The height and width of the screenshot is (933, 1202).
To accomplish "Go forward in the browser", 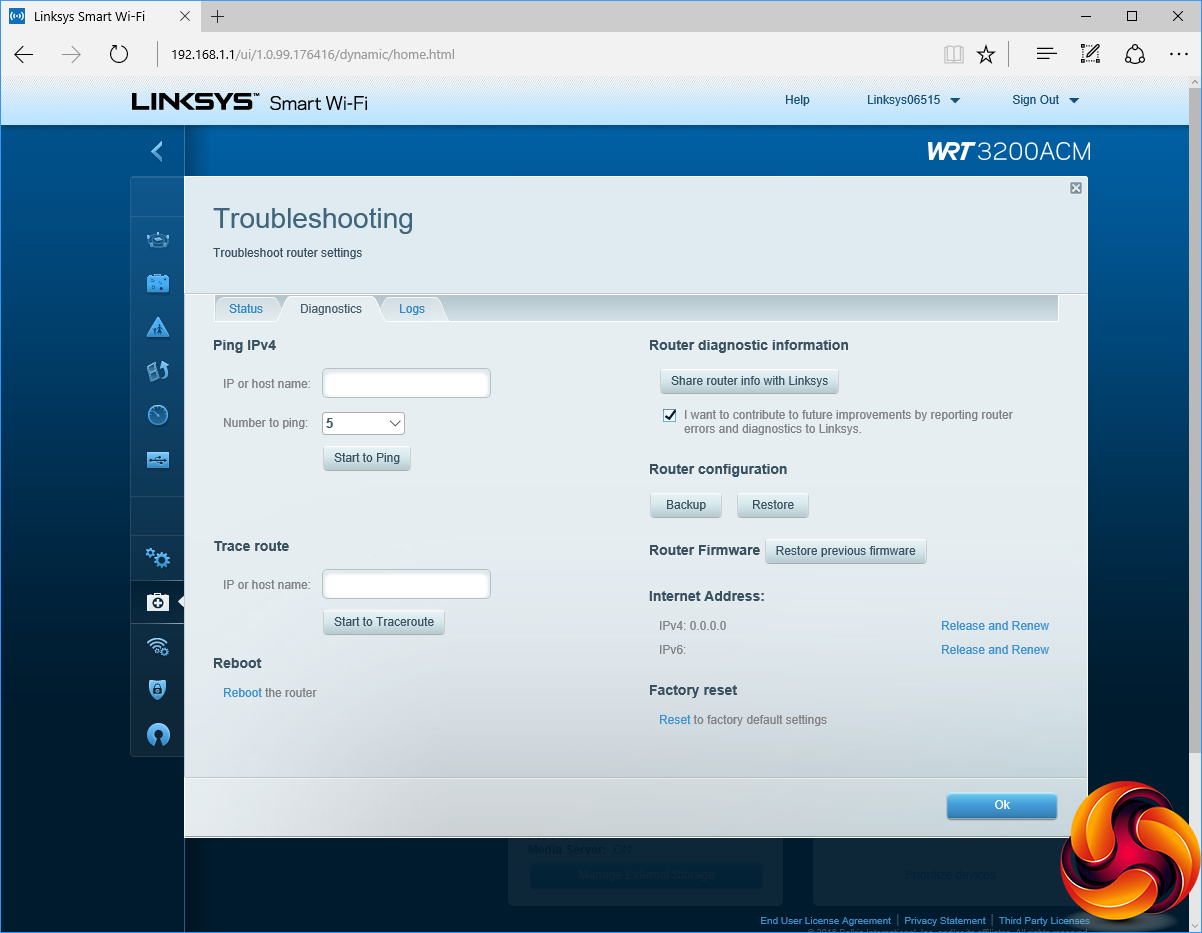I will (x=71, y=54).
